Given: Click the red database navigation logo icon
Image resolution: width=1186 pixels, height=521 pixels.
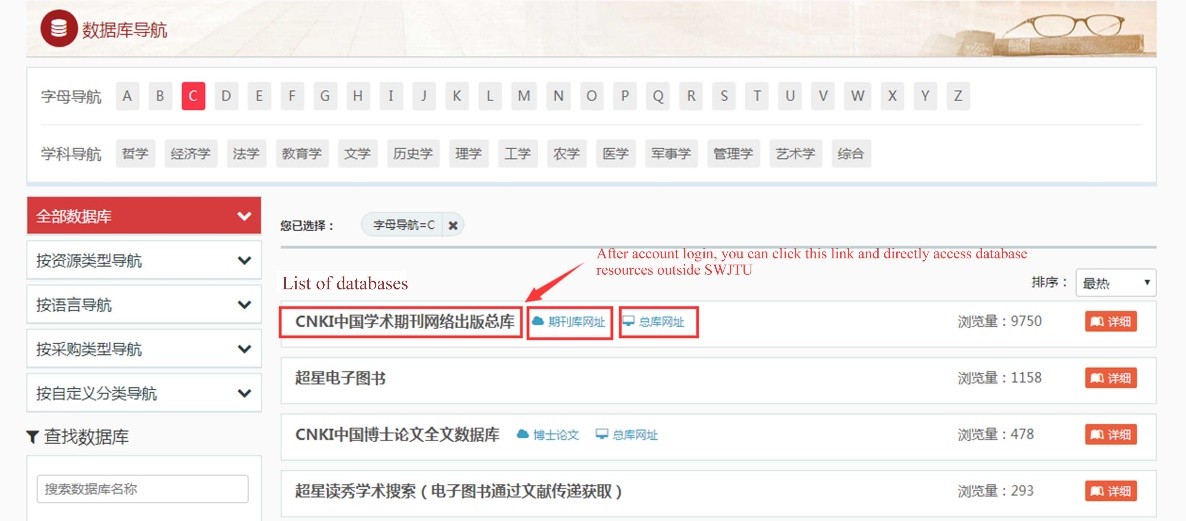Looking at the screenshot, I should (59, 29).
